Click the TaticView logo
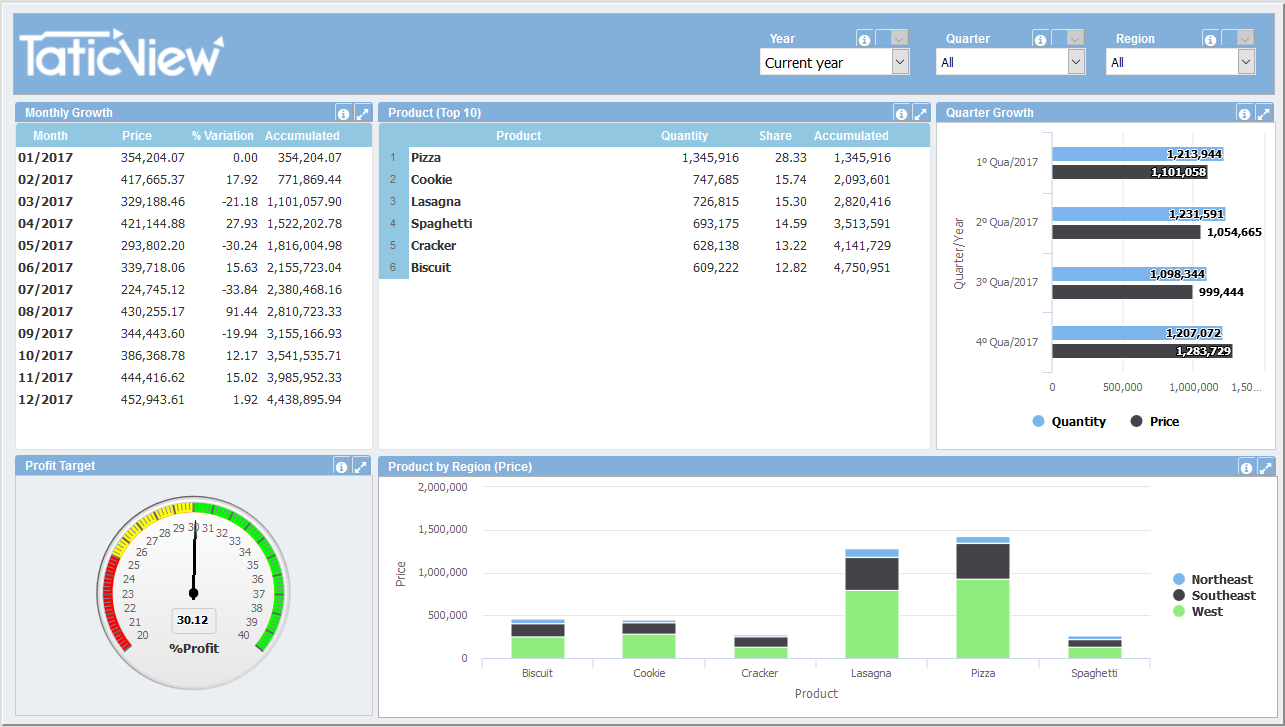 tap(121, 53)
